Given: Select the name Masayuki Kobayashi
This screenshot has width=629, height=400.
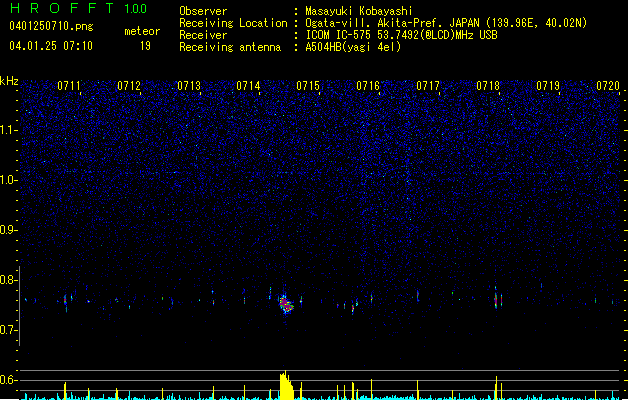Looking at the screenshot, I should [x=359, y=11].
